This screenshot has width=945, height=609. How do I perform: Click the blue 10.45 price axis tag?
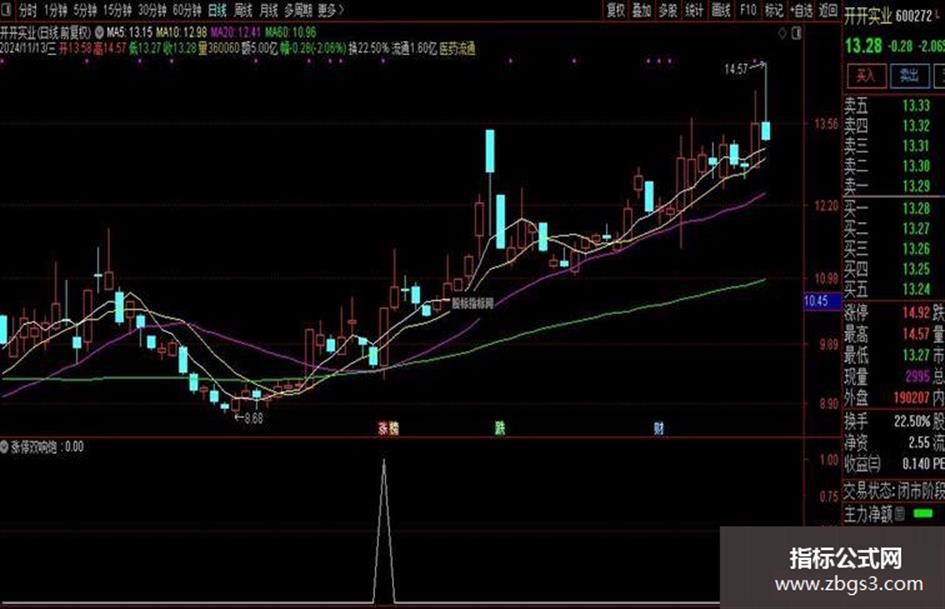[x=822, y=301]
